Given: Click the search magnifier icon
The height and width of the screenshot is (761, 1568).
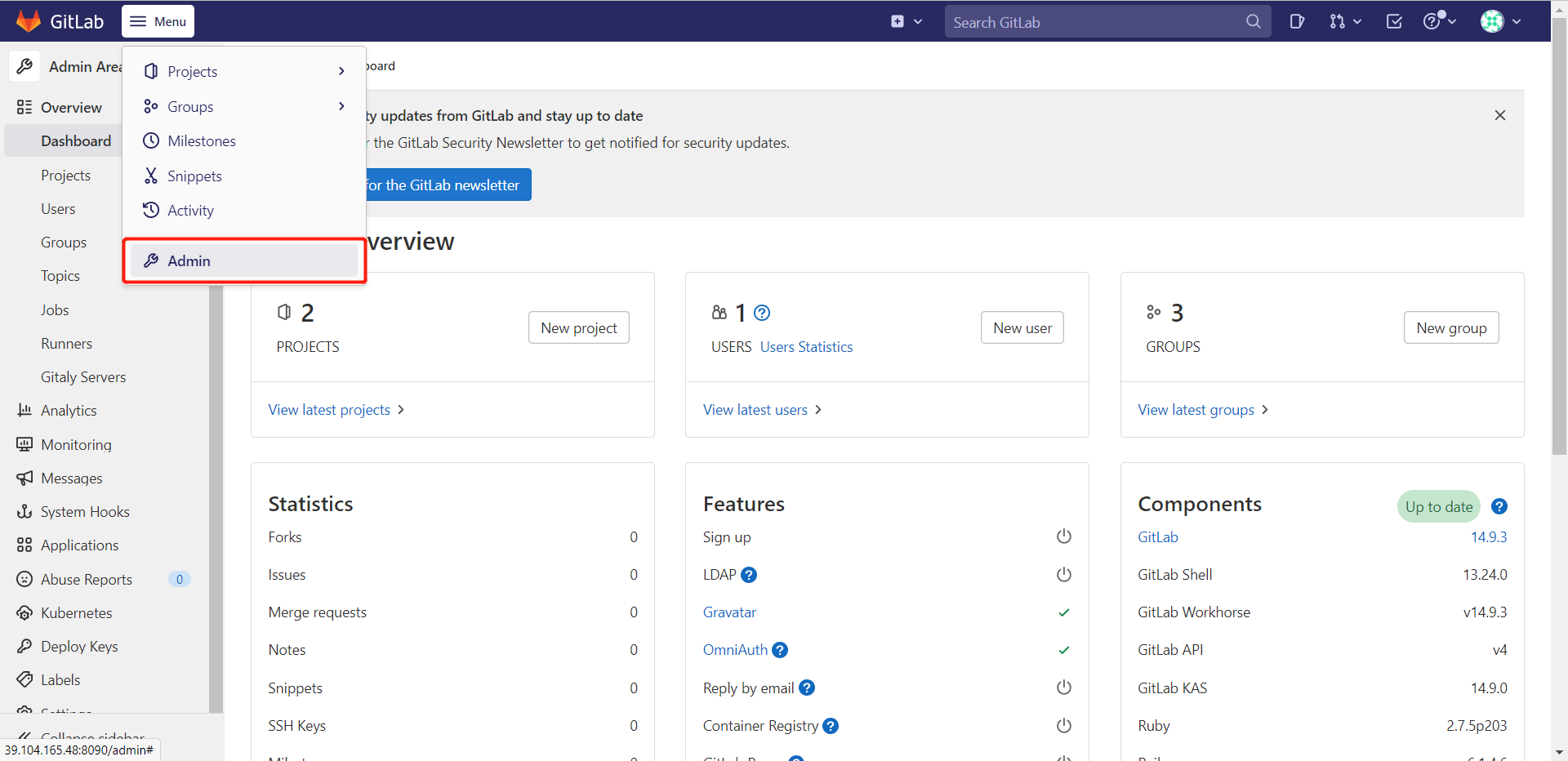Looking at the screenshot, I should click(1253, 22).
